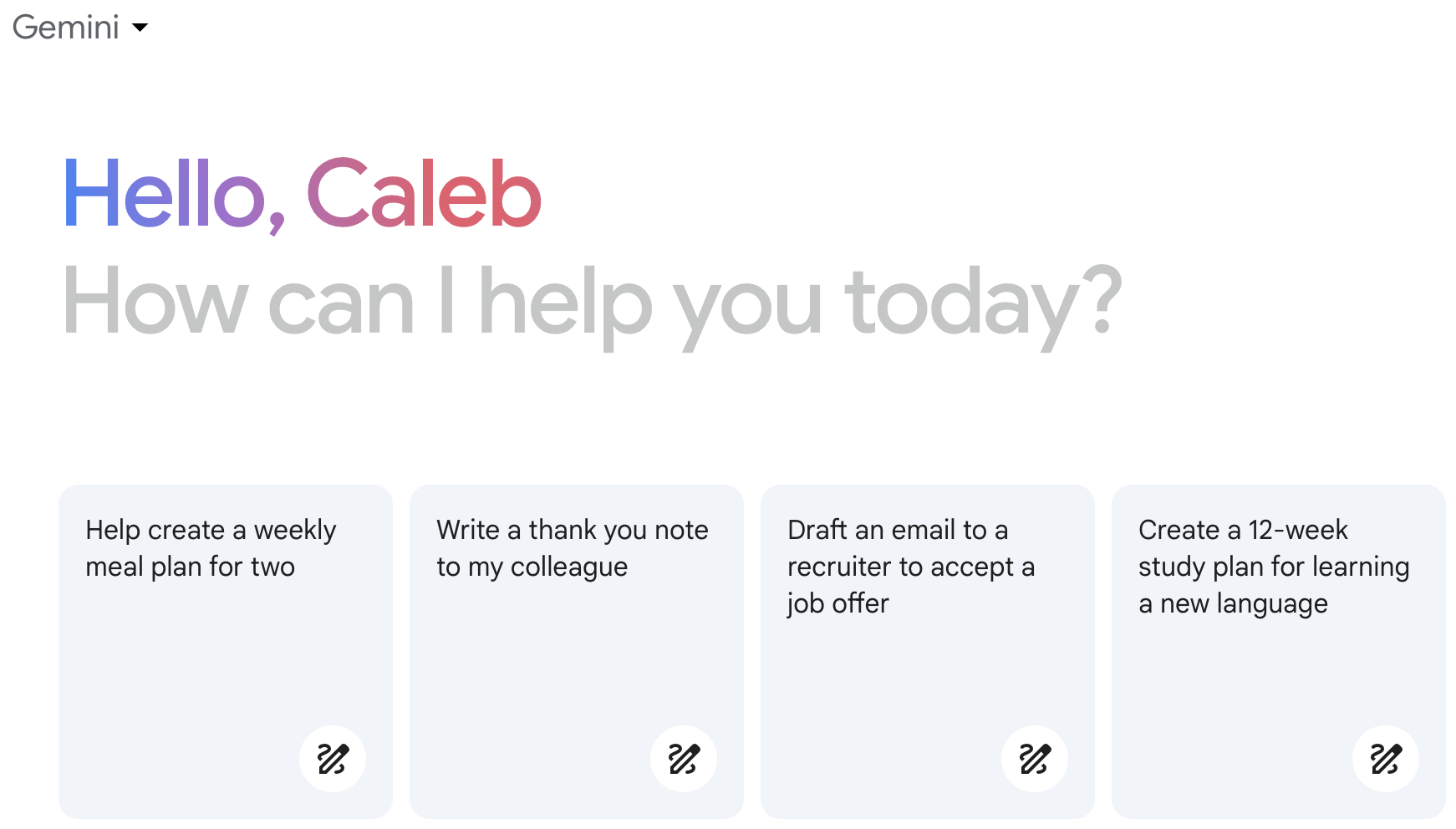The height and width of the screenshot is (829, 1456).
Task: Click the red 'Caleb' name in the greeting
Action: click(x=424, y=195)
